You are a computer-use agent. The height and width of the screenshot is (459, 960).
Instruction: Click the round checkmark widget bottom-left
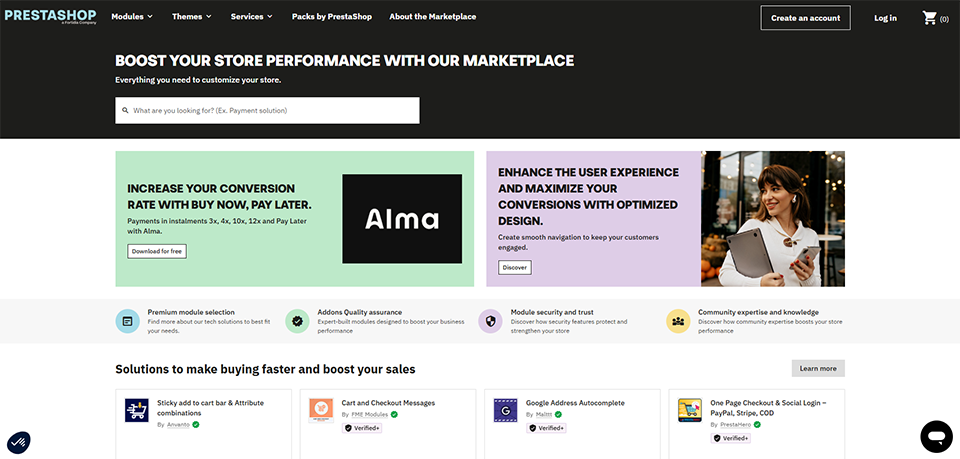tap(19, 441)
